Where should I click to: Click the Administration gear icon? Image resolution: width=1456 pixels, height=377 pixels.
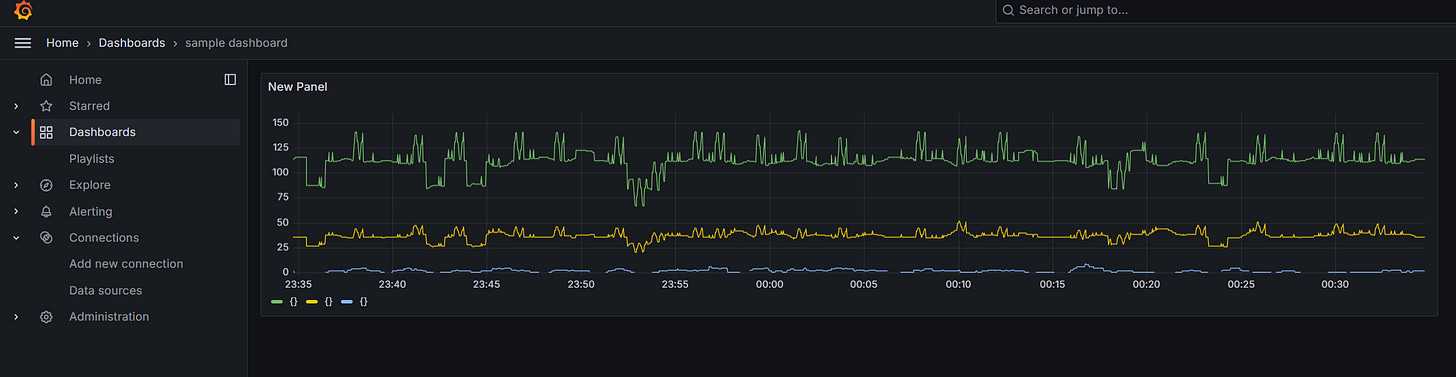46,317
